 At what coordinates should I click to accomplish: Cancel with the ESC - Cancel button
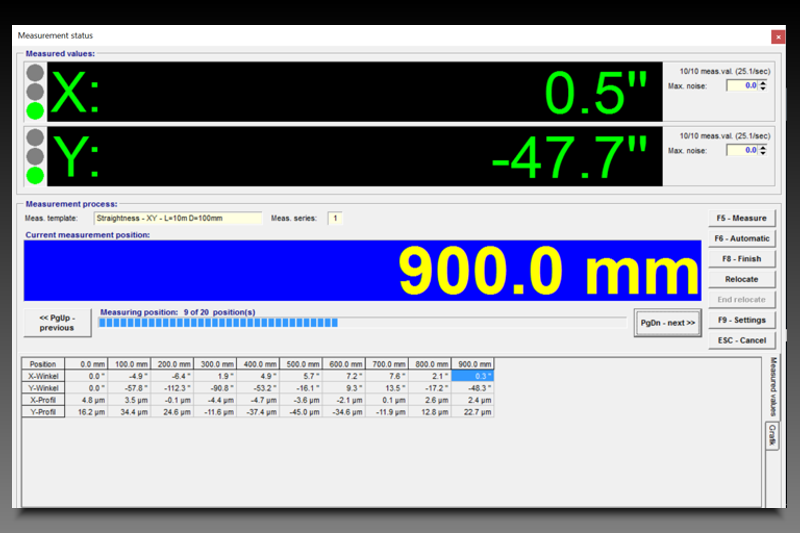[741, 340]
